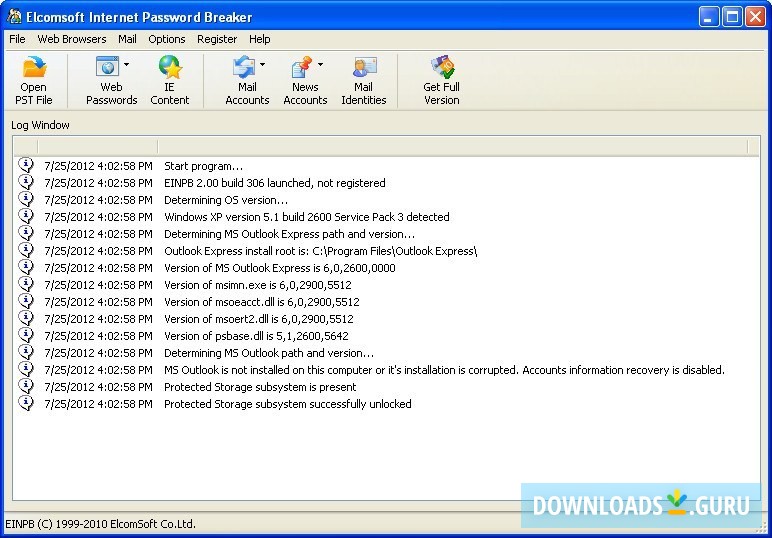Click info icon beside Protected Storage is present row
The image size is (772, 538).
[x=26, y=386]
